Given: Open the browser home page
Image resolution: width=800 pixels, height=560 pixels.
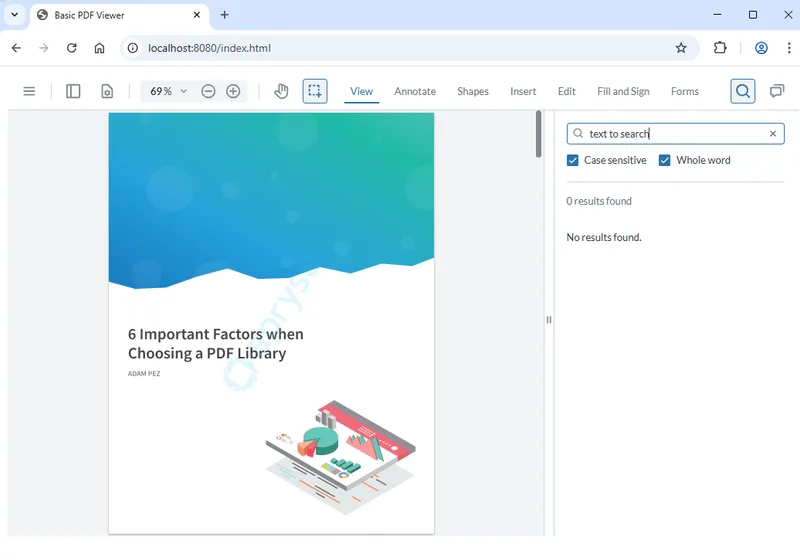Looking at the screenshot, I should click(99, 48).
